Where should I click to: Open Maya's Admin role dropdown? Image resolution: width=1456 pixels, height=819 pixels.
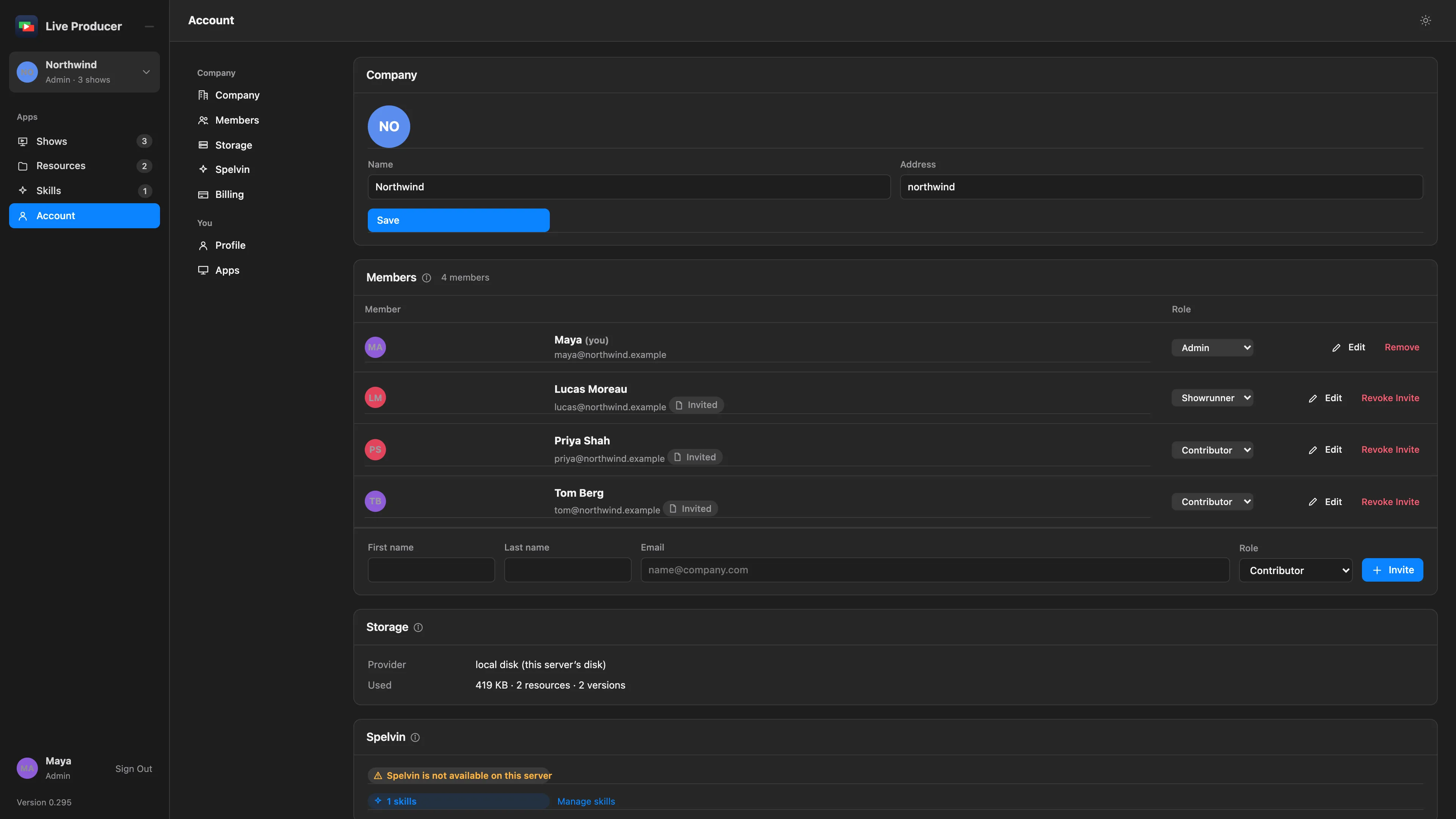point(1213,348)
